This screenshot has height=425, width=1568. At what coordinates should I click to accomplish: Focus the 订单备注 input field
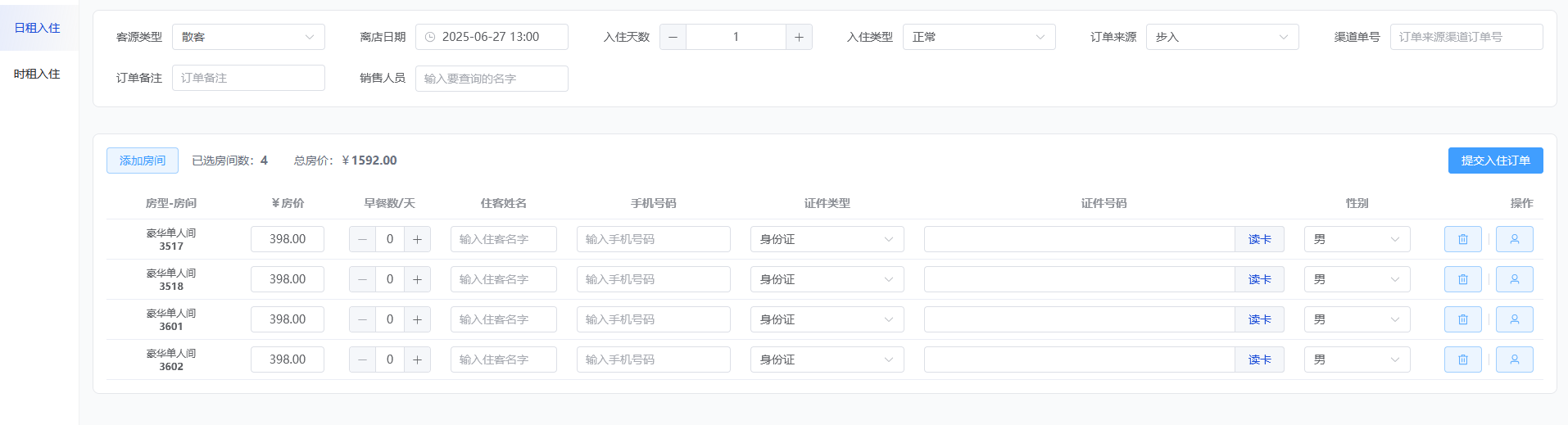pyautogui.click(x=248, y=78)
